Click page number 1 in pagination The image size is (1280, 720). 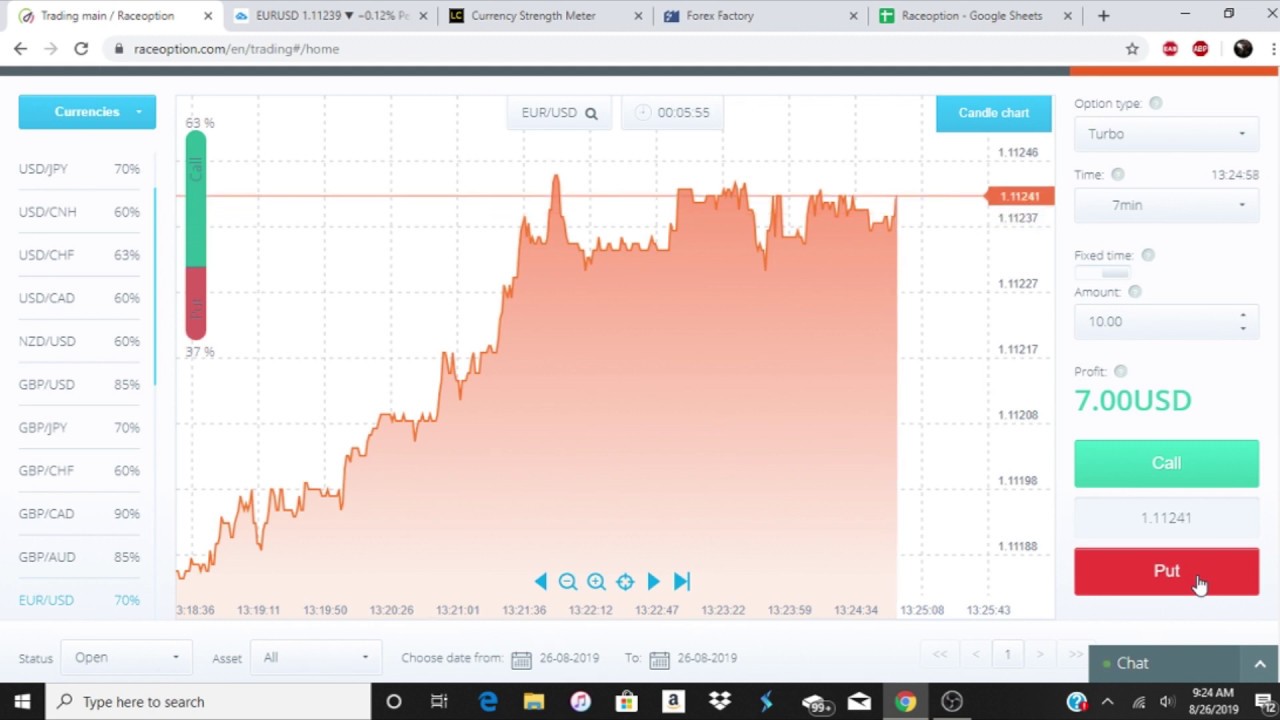point(1007,654)
